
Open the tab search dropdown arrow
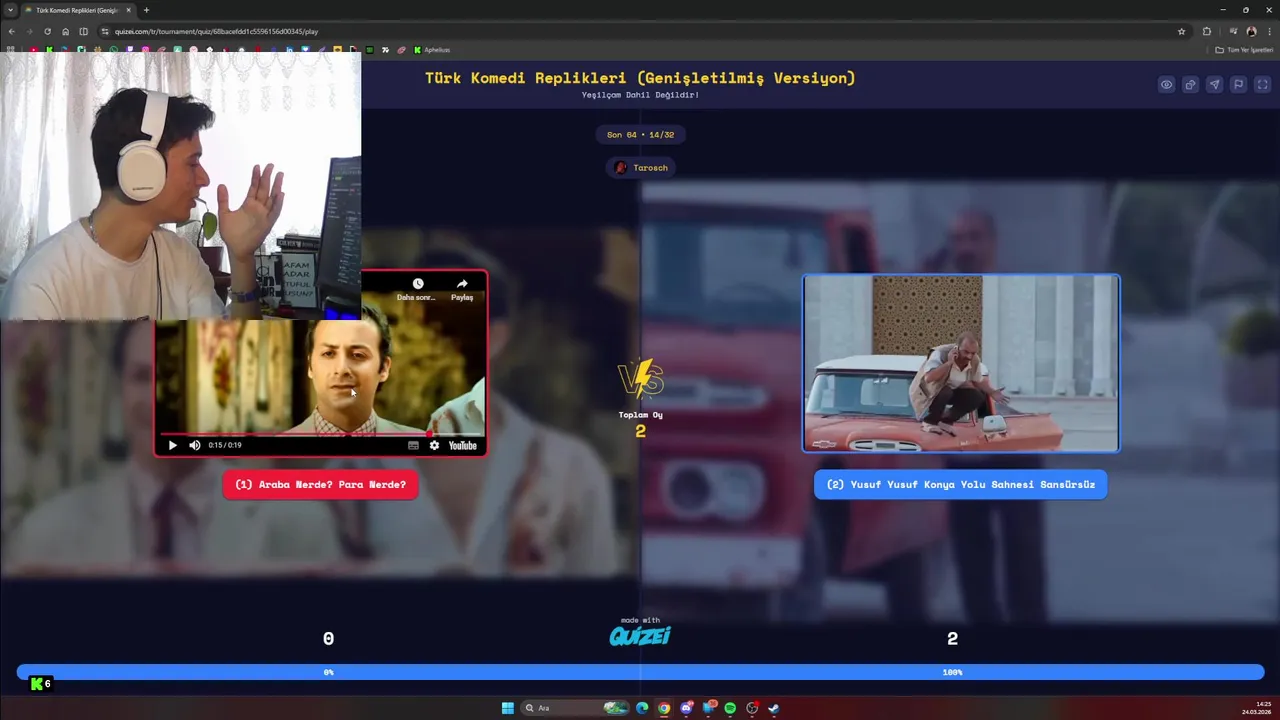[x=10, y=10]
